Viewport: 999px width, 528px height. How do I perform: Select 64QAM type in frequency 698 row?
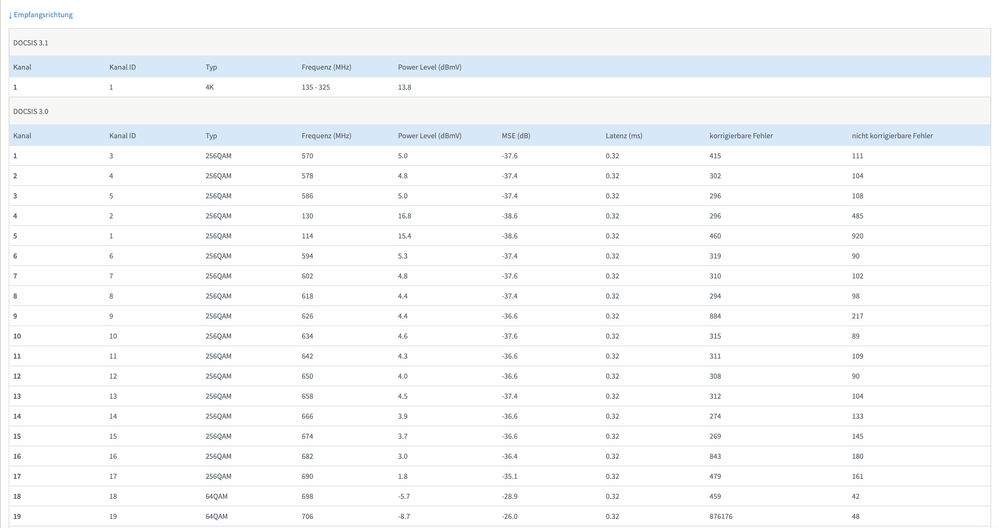pyautogui.click(x=217, y=497)
